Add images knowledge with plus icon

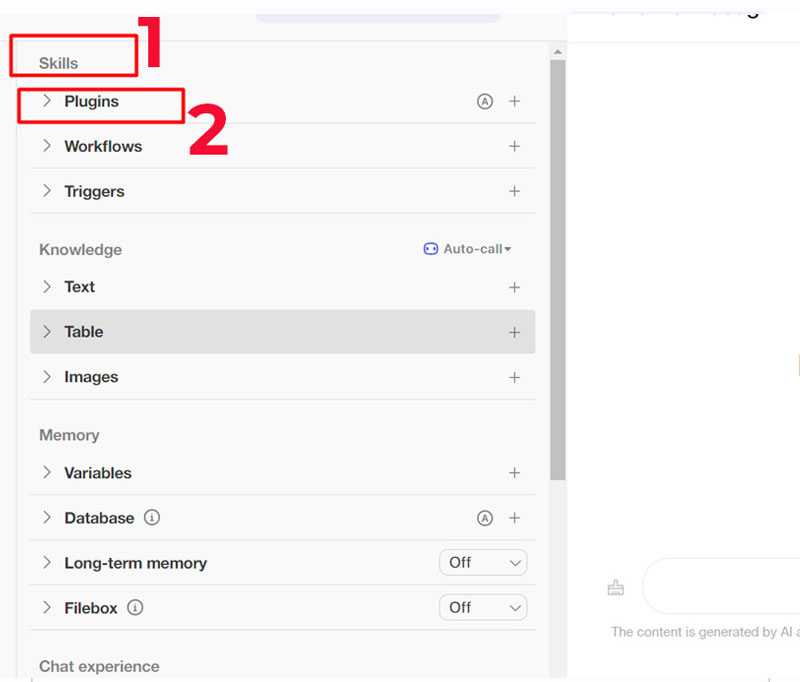coord(514,377)
